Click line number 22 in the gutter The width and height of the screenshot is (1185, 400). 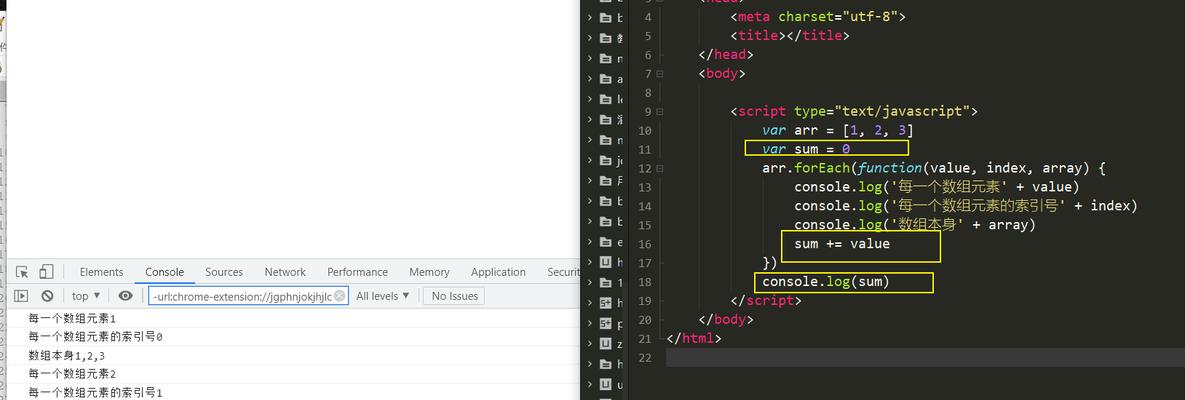tap(644, 358)
